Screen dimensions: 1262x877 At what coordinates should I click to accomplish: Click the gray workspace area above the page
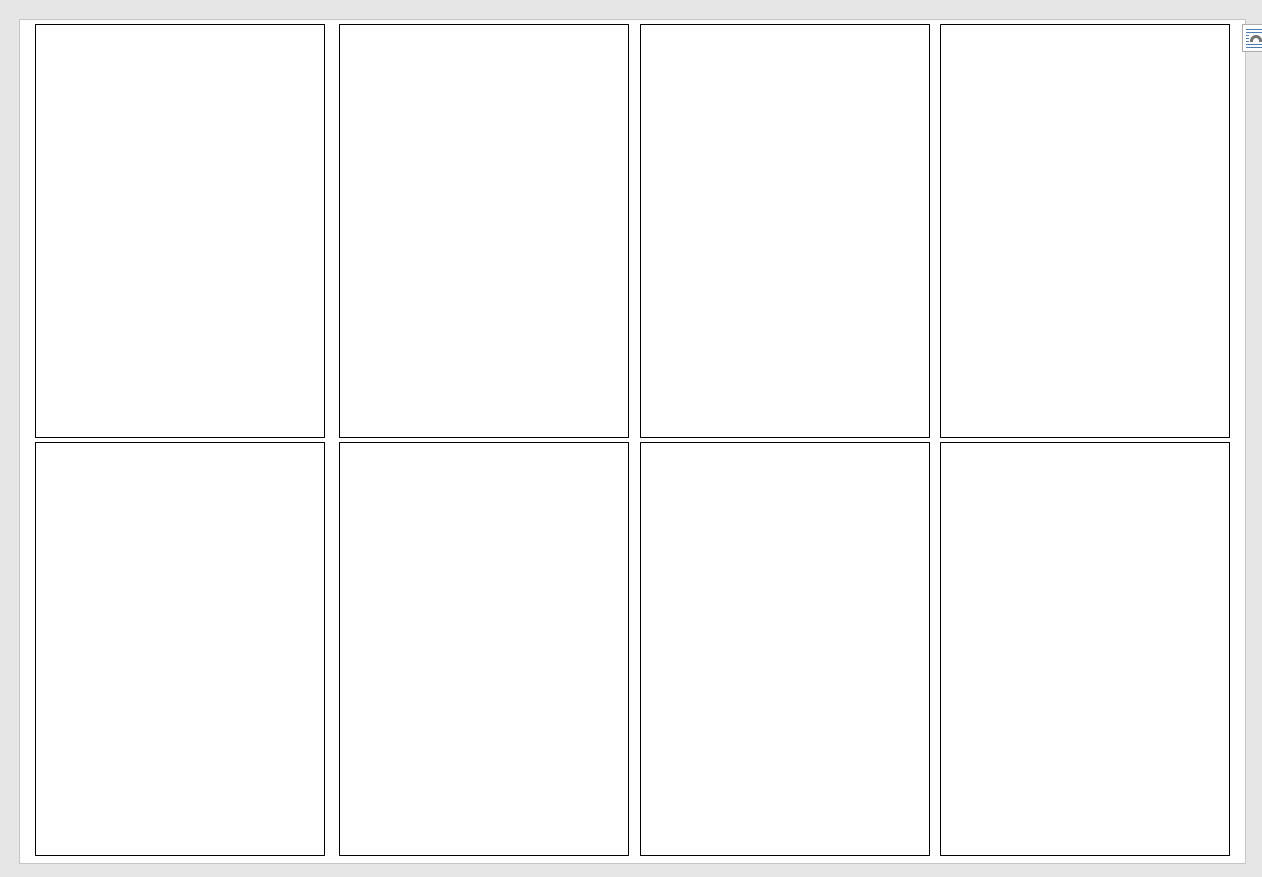(630, 9)
